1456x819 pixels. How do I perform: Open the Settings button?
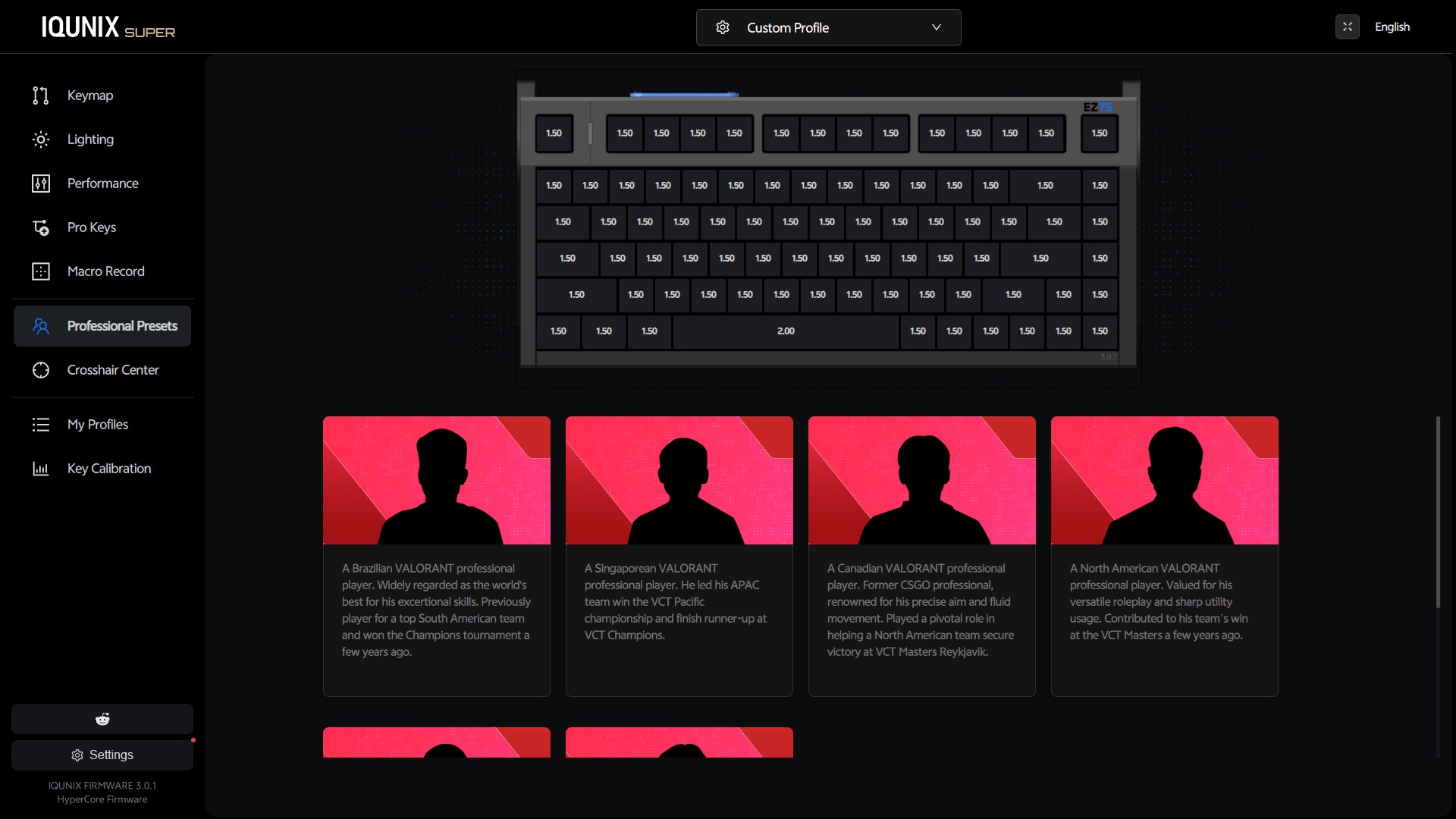(x=102, y=755)
